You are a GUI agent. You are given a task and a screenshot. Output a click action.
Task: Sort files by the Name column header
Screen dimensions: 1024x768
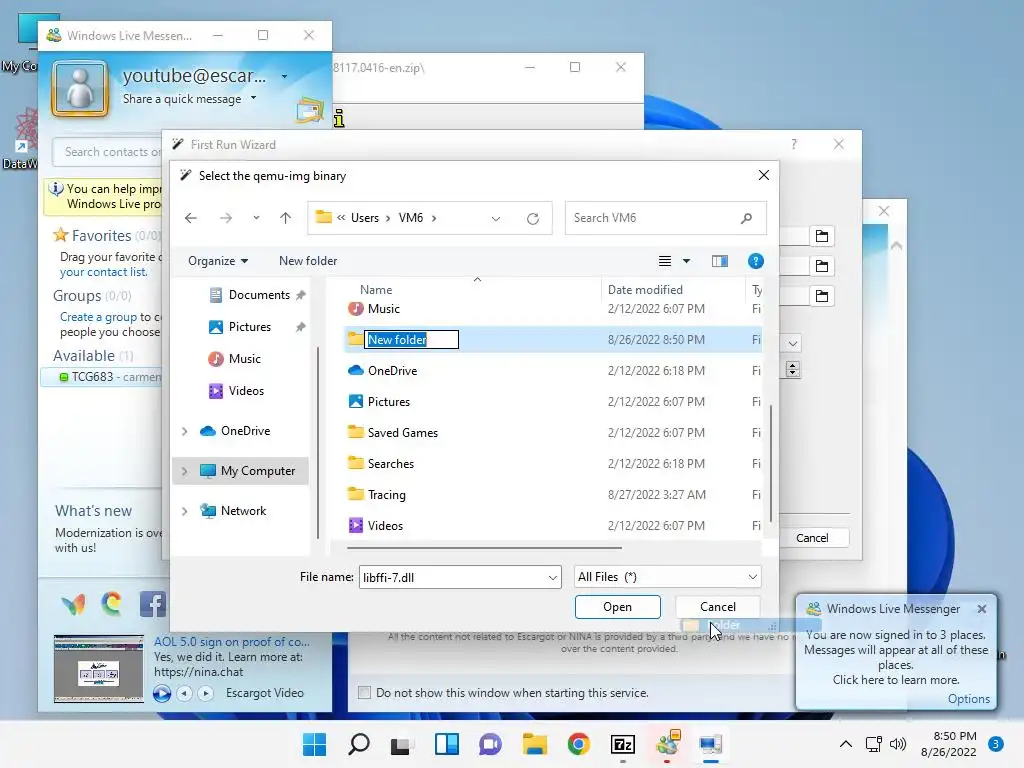point(376,290)
